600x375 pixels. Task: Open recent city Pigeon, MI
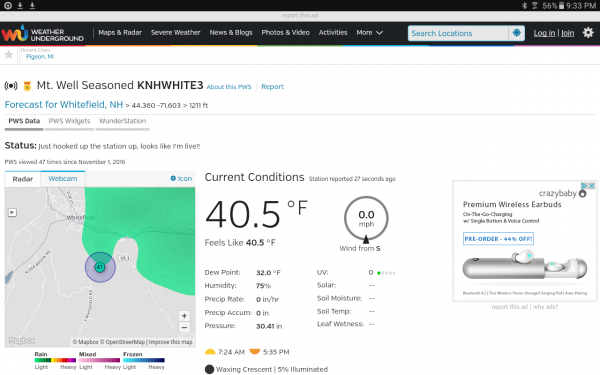[x=40, y=57]
